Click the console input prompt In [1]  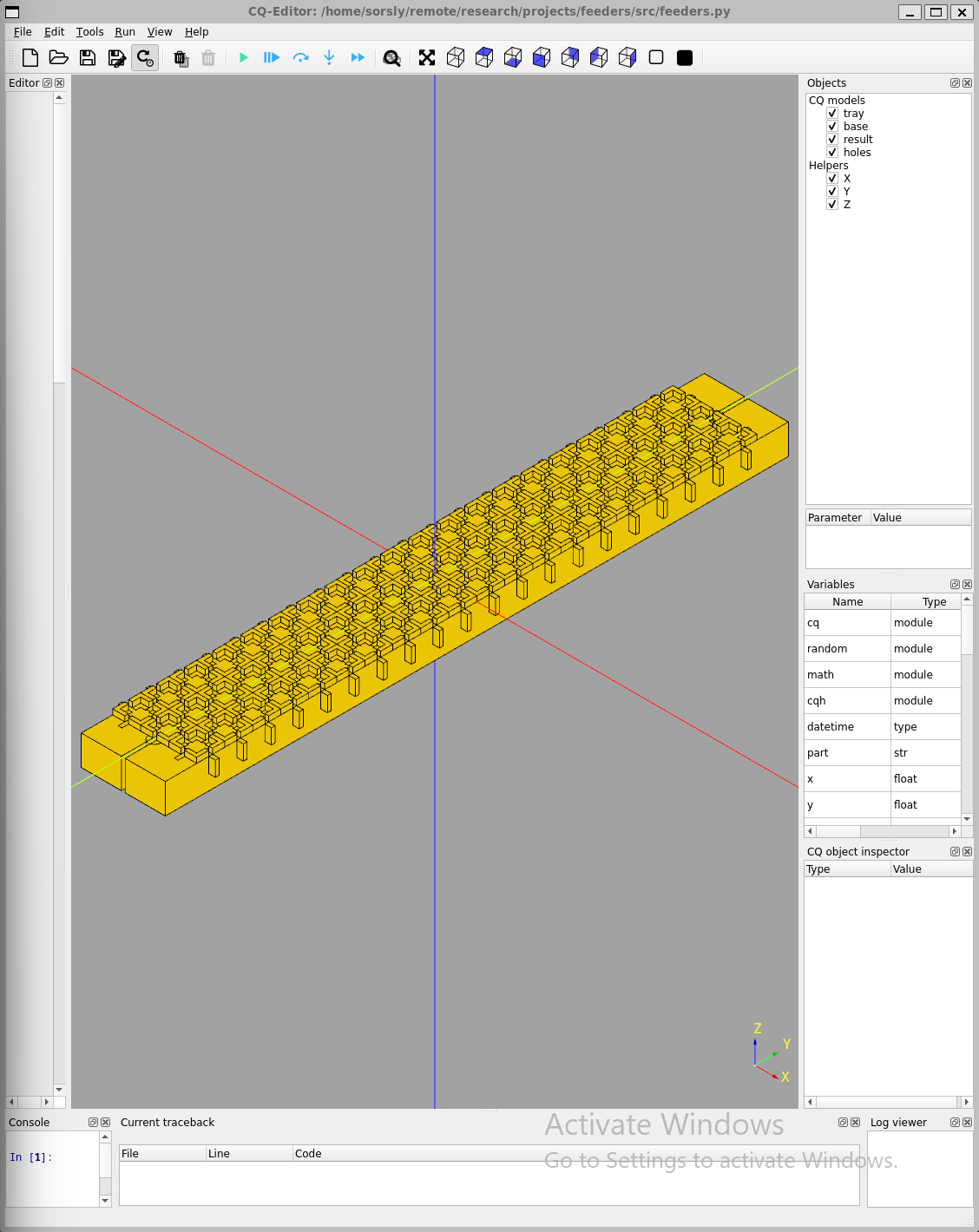30,1157
